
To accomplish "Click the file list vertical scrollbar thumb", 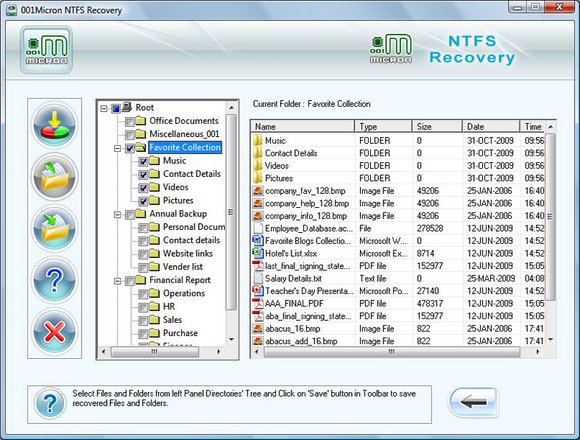I will [x=550, y=217].
